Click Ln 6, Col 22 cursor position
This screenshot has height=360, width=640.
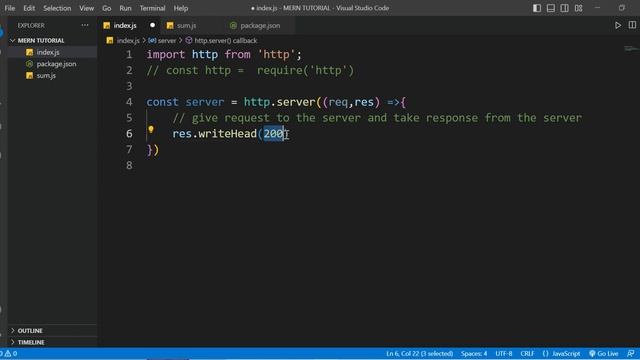420,353
